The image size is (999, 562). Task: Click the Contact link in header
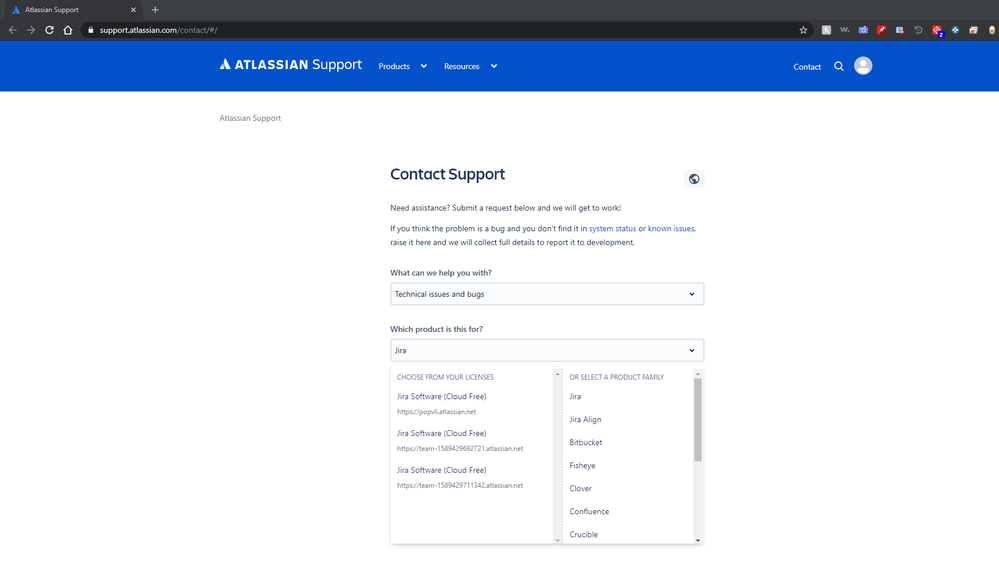click(807, 67)
